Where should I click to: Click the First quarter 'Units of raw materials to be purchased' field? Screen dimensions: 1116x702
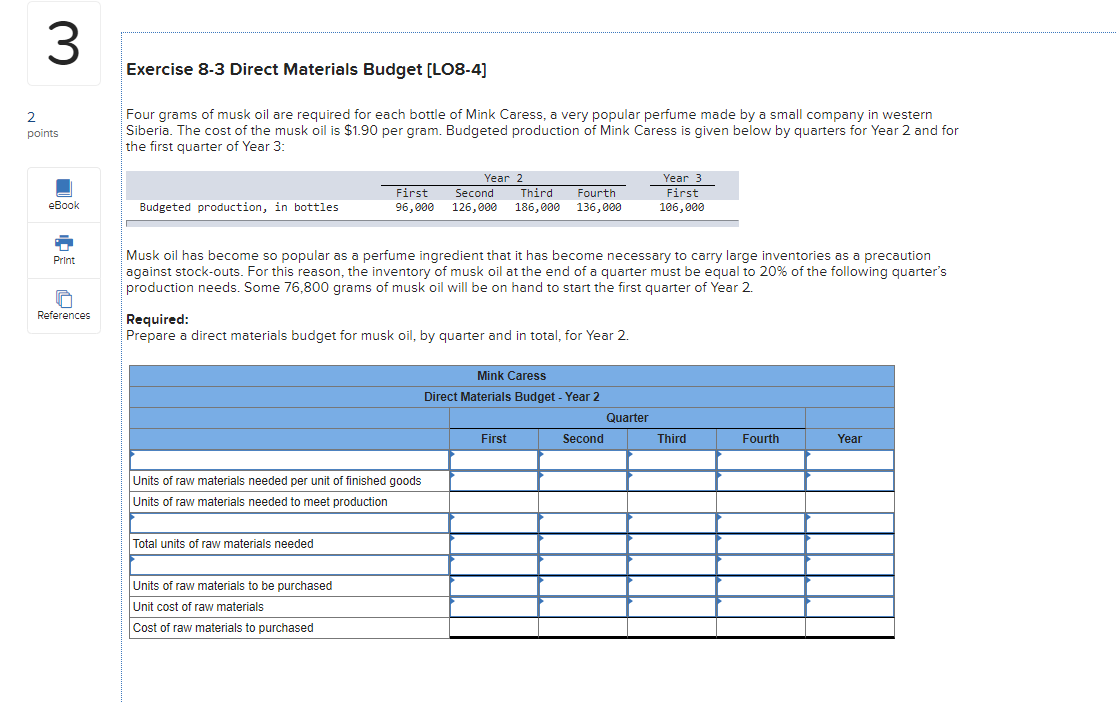click(494, 585)
